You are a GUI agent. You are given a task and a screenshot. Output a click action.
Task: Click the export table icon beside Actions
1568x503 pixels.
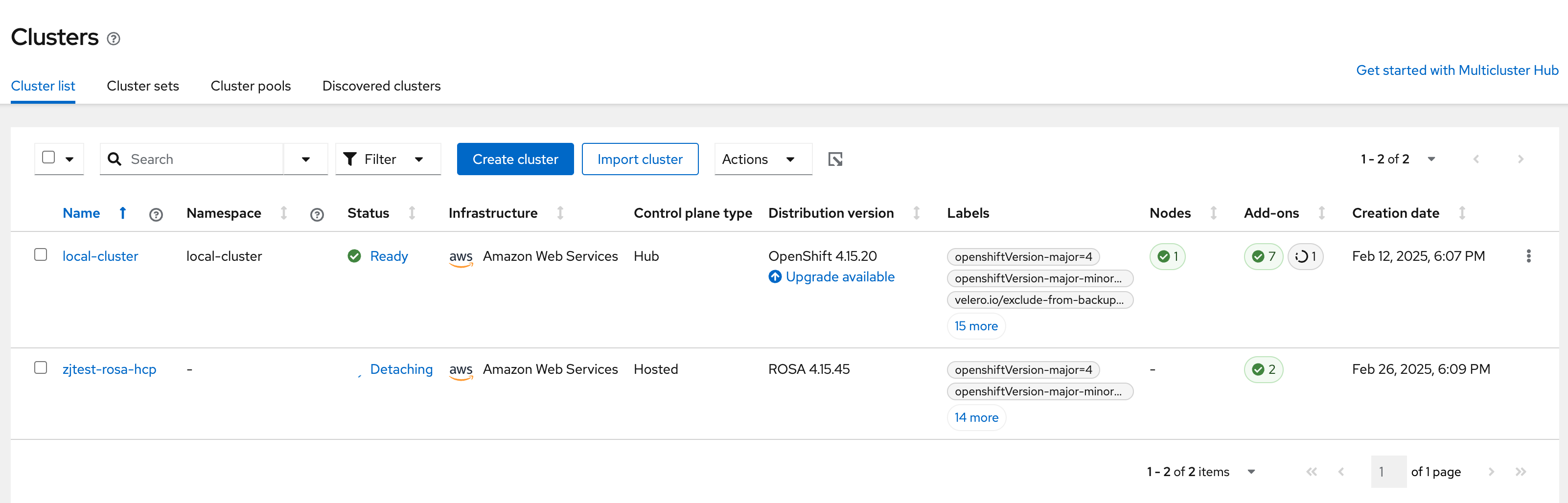point(835,160)
